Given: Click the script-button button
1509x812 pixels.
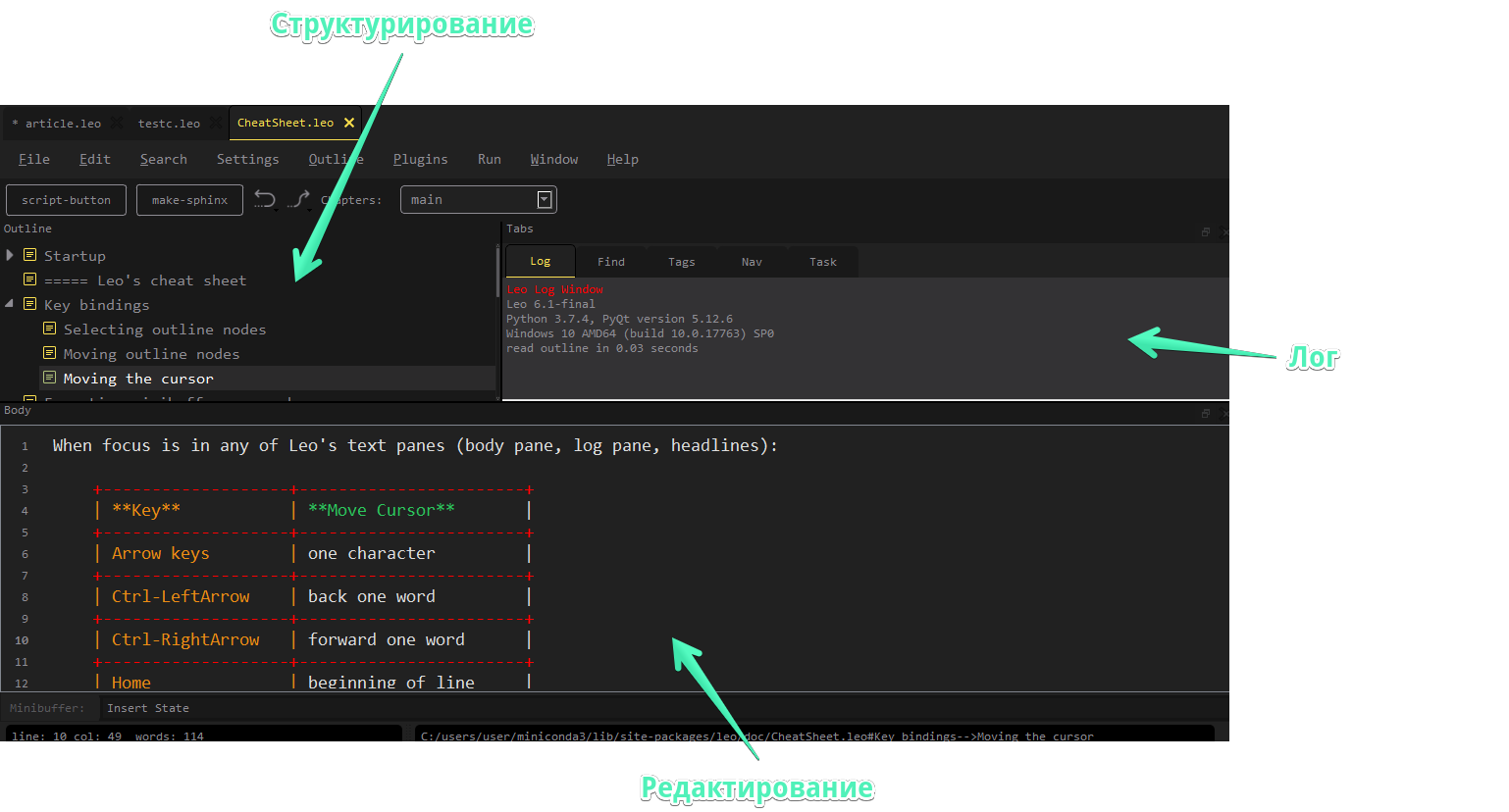Looking at the screenshot, I should pos(66,199).
